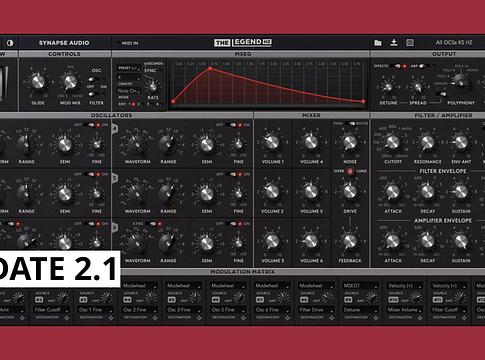Click the Feedback knob
Screen dimensions: 485x360
click(x=350, y=241)
